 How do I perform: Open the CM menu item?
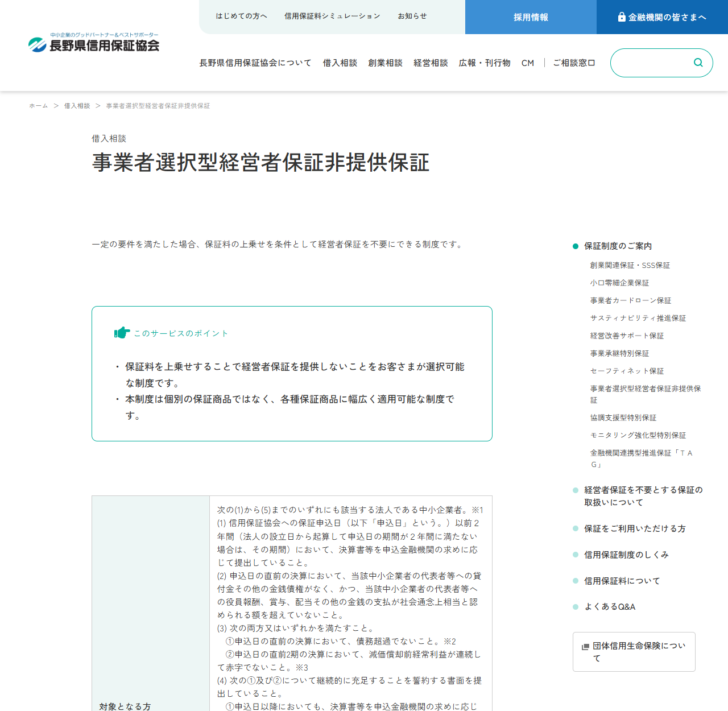pos(527,63)
